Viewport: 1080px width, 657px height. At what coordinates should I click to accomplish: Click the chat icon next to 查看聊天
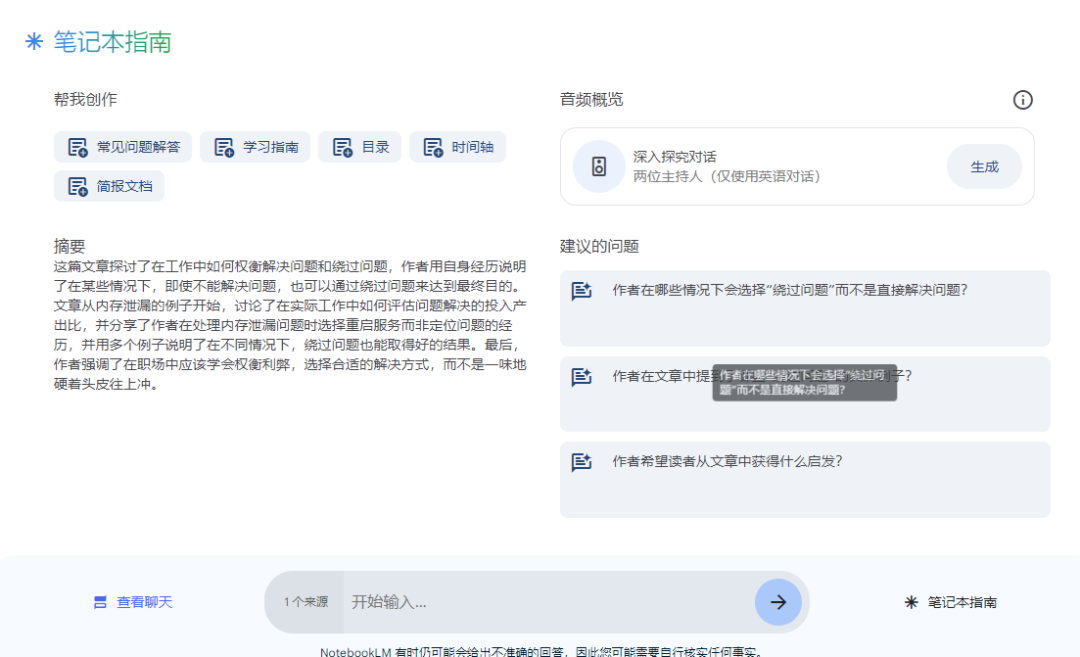101,603
